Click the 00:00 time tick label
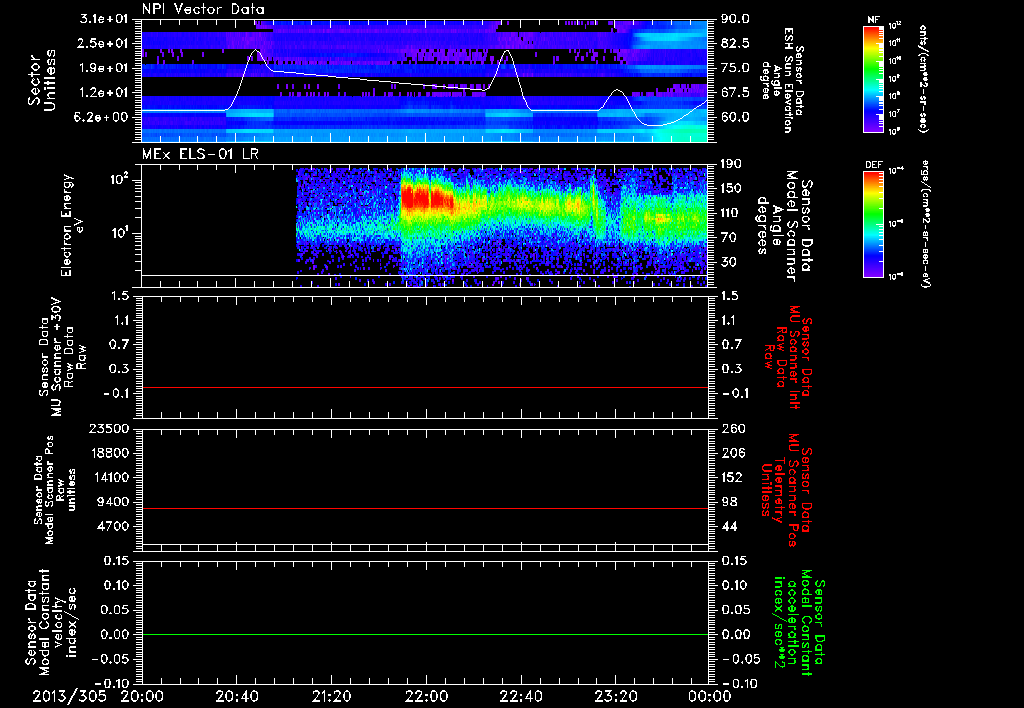 click(710, 696)
